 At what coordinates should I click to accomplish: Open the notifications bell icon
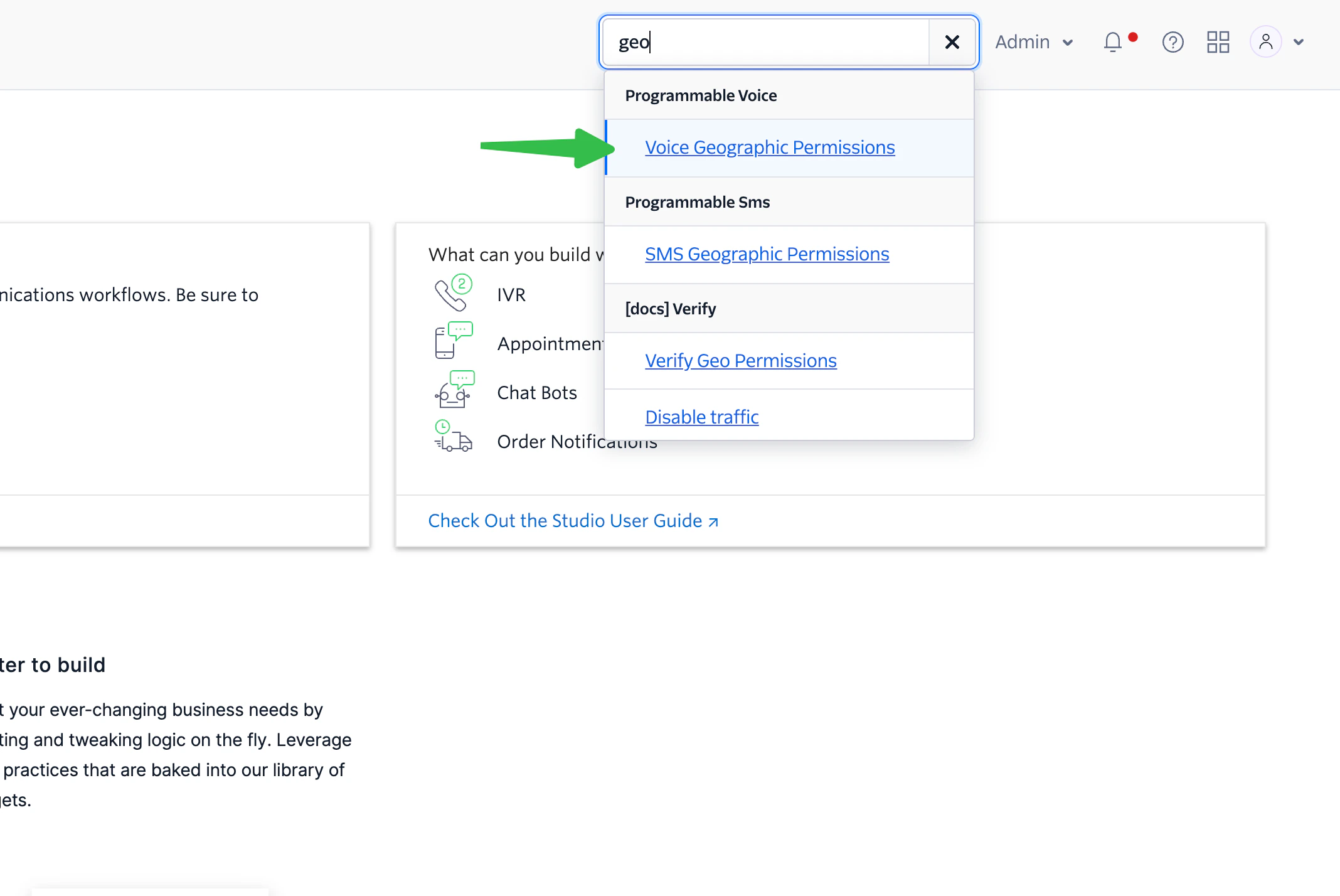click(x=1114, y=42)
